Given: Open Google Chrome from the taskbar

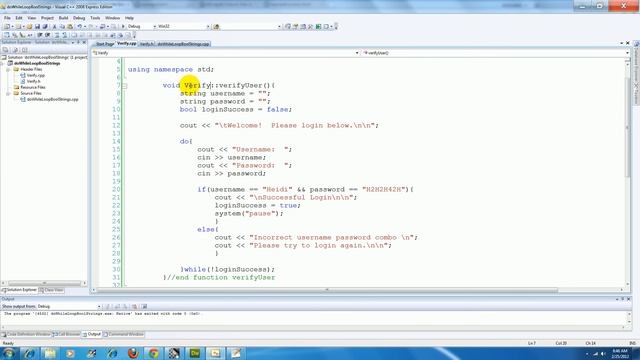Looking at the screenshot, I should pyautogui.click(x=153, y=353).
